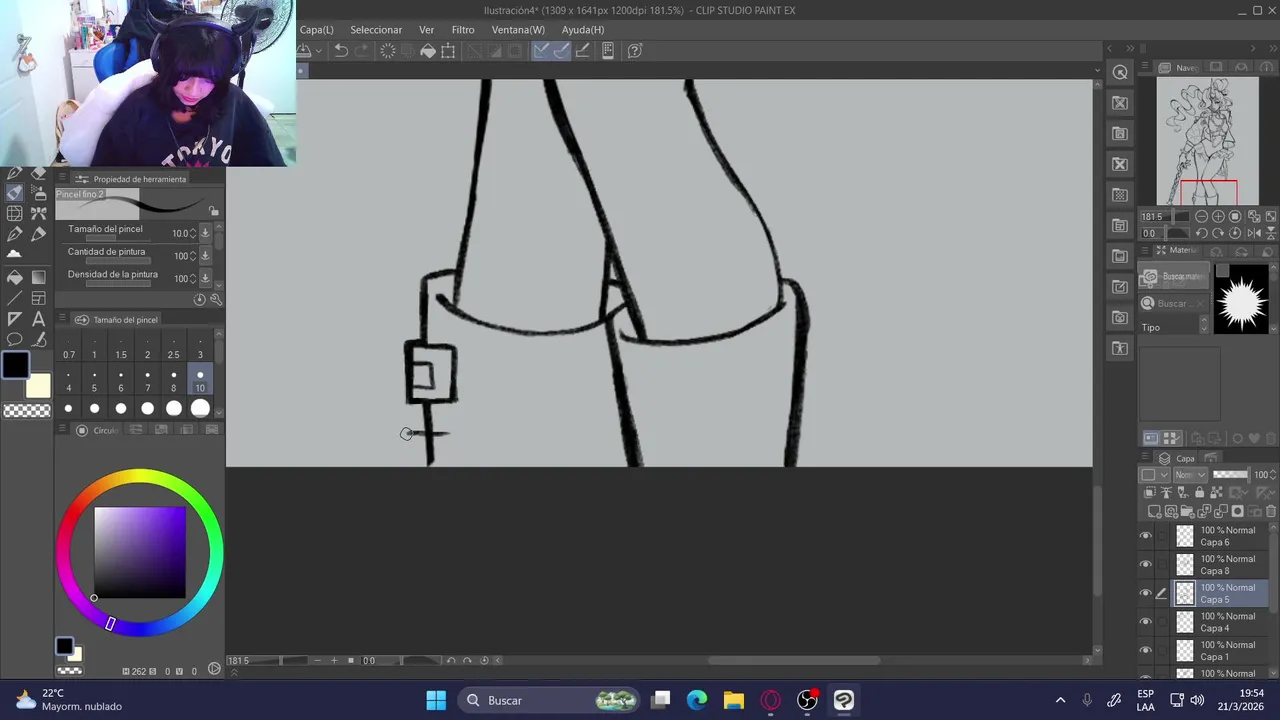1280x720 pixels.
Task: Click Undo arrow in command bar
Action: [x=341, y=51]
